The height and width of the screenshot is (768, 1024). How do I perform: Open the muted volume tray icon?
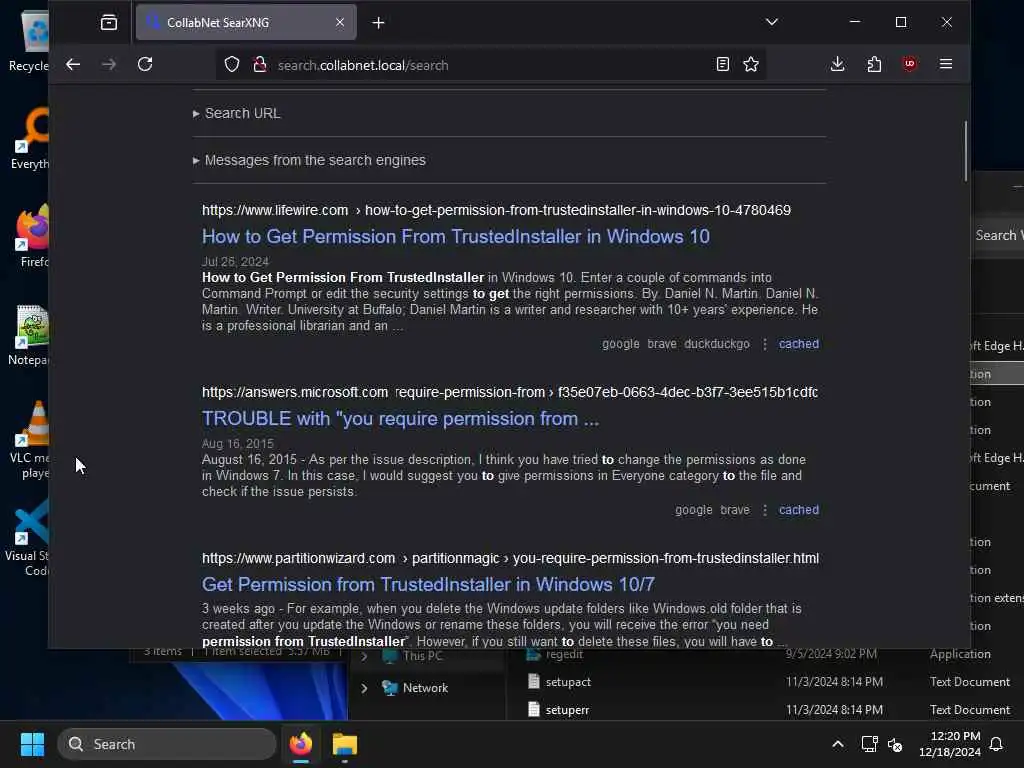click(895, 744)
